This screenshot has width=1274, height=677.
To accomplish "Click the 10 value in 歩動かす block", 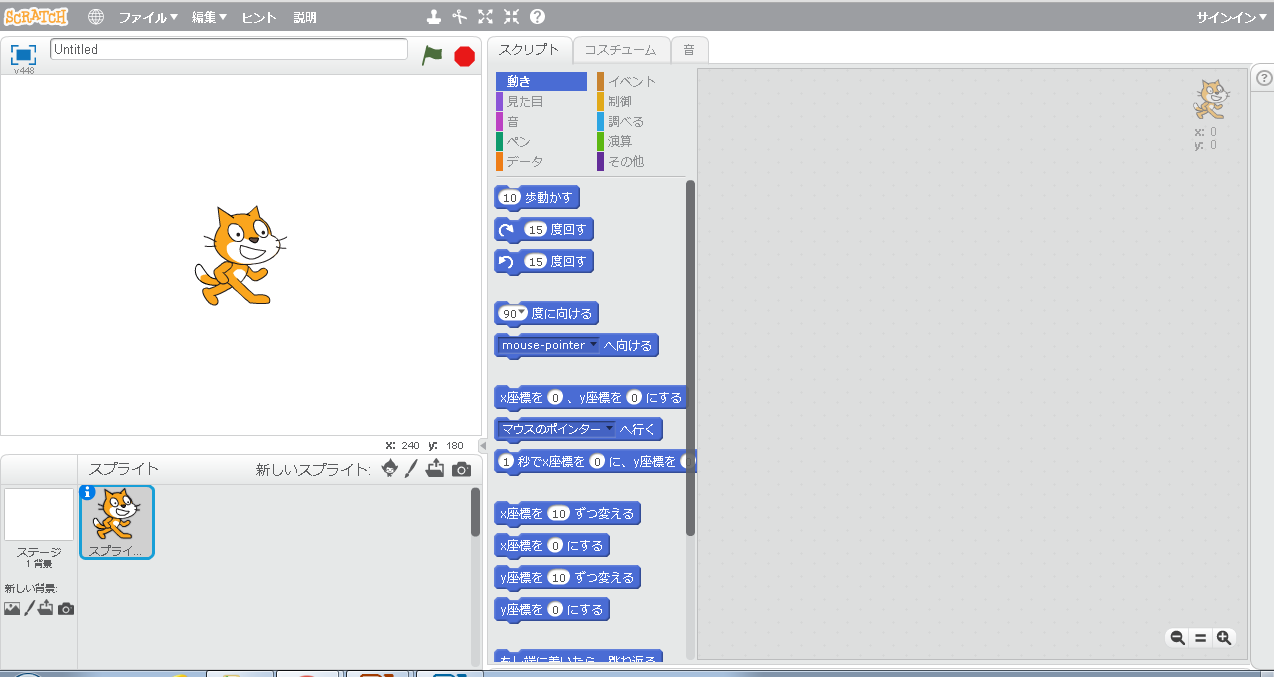I will pos(510,198).
